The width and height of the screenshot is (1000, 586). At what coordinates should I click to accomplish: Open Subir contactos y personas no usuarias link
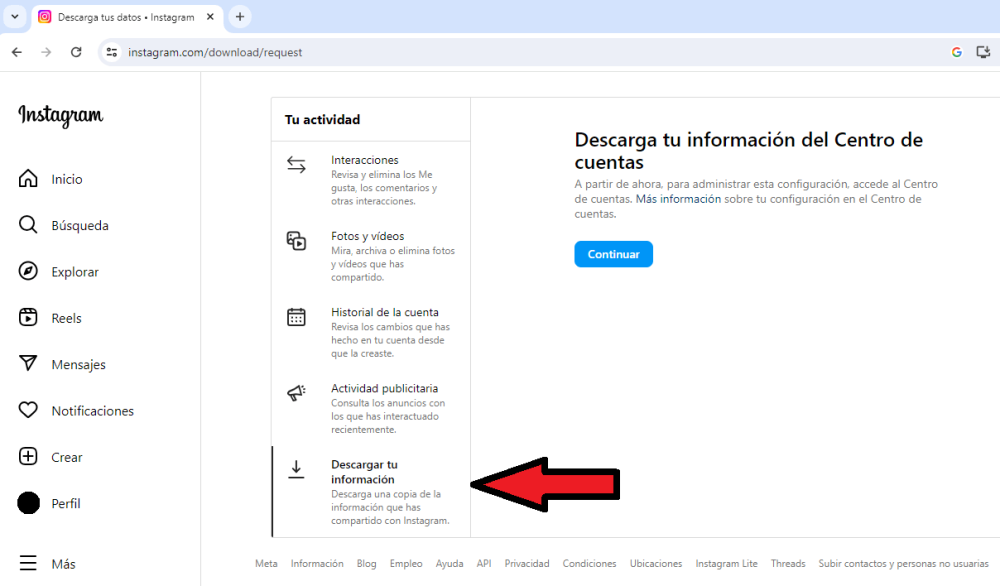(903, 564)
